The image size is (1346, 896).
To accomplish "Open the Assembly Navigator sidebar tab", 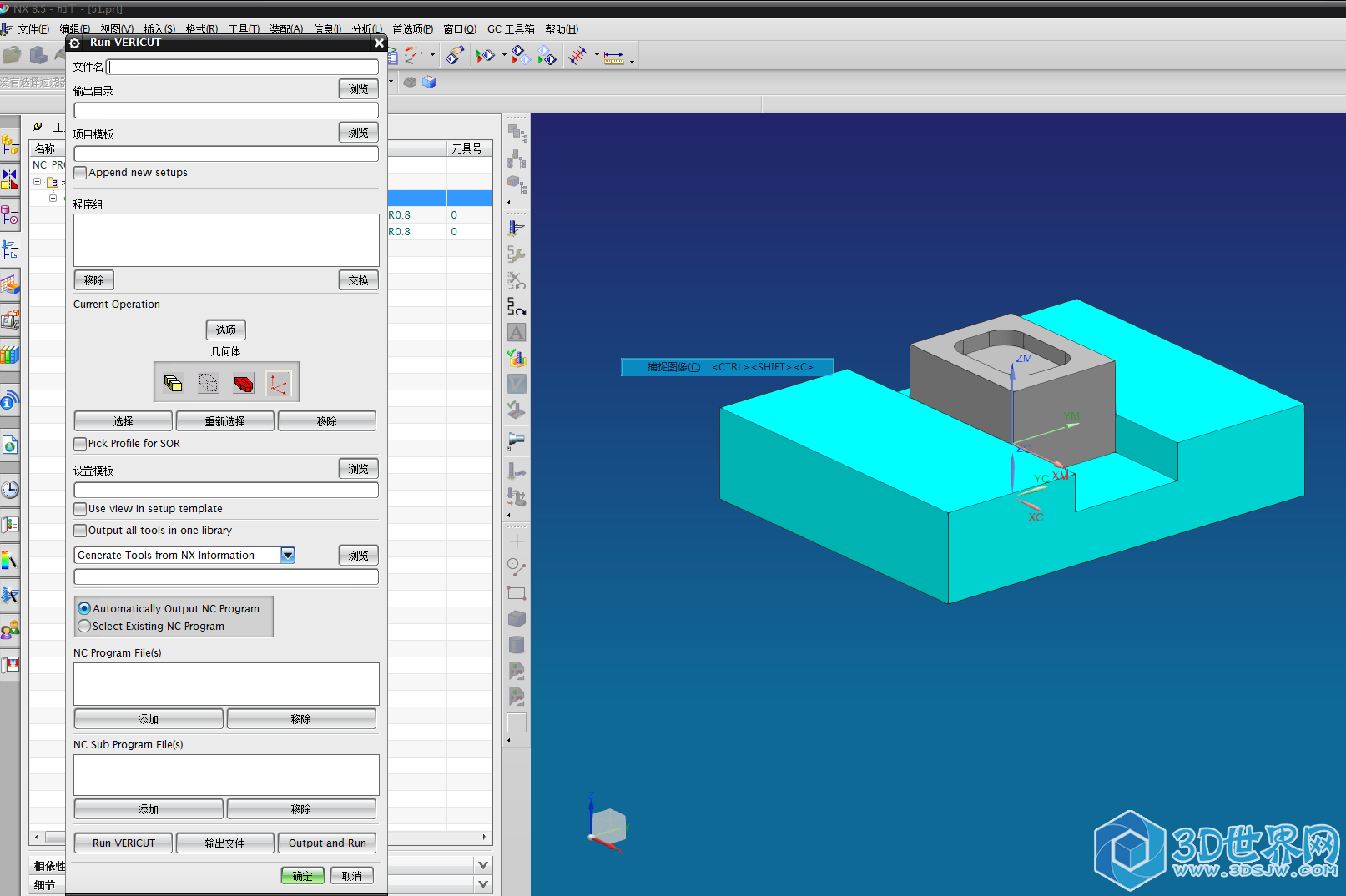I will (9, 145).
